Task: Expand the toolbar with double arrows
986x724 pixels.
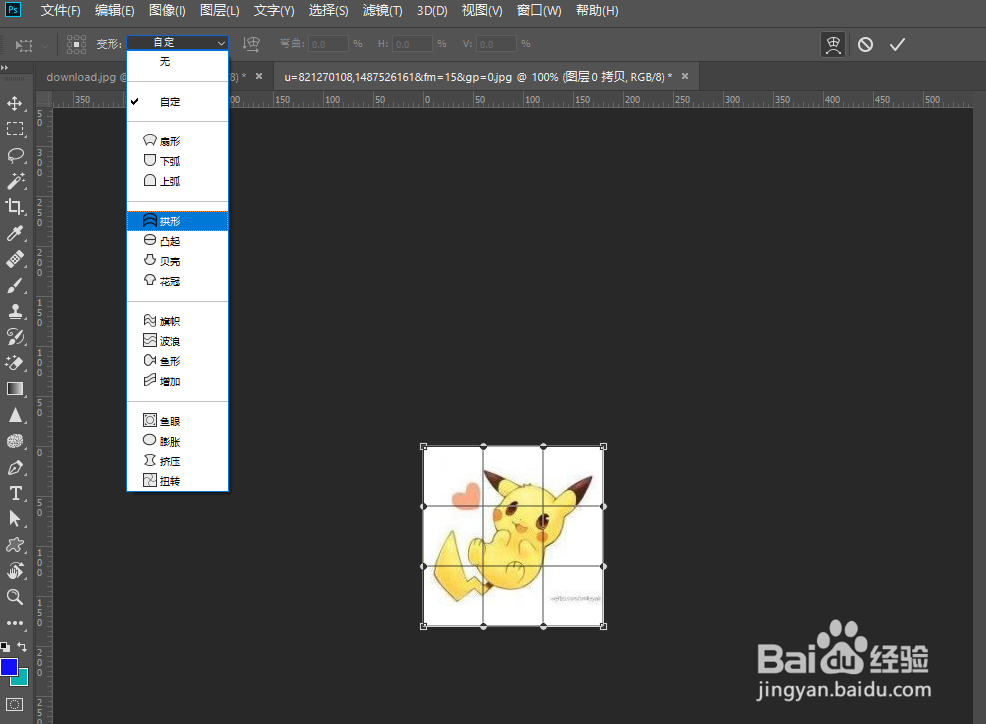Action: [4, 67]
